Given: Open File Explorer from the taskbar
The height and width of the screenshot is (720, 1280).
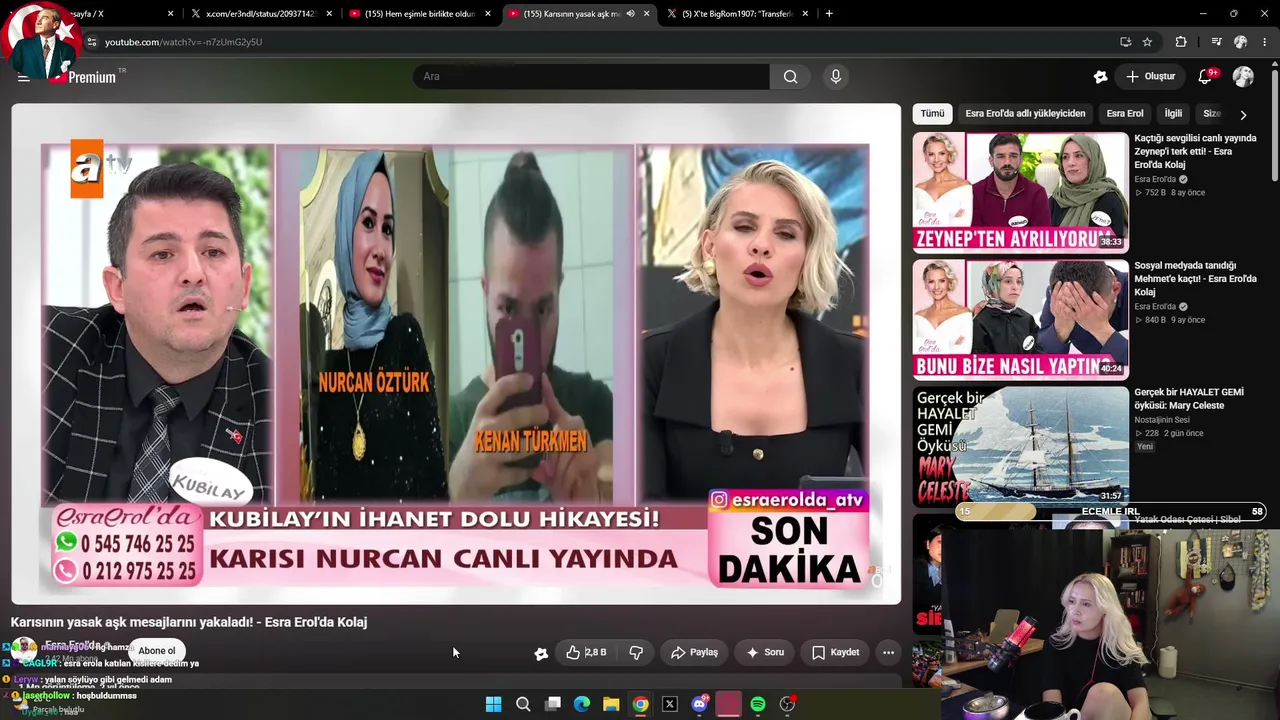Looking at the screenshot, I should coord(611,704).
